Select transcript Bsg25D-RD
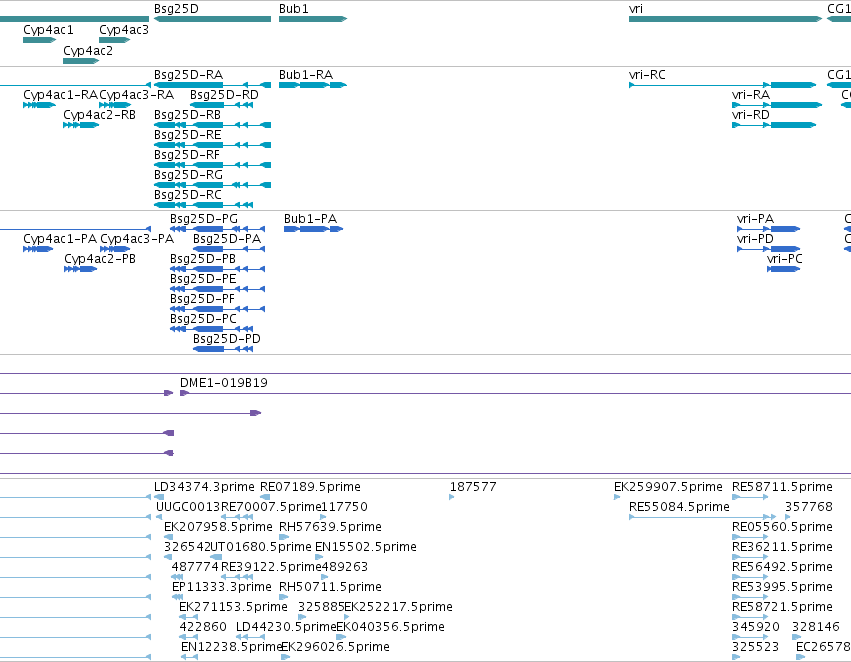 (221, 105)
